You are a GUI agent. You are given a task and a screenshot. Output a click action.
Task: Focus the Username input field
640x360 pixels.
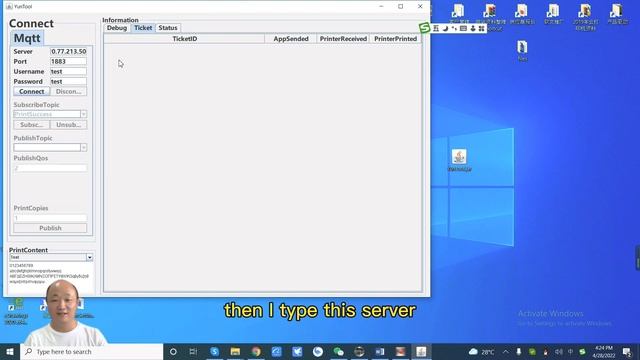click(x=68, y=71)
